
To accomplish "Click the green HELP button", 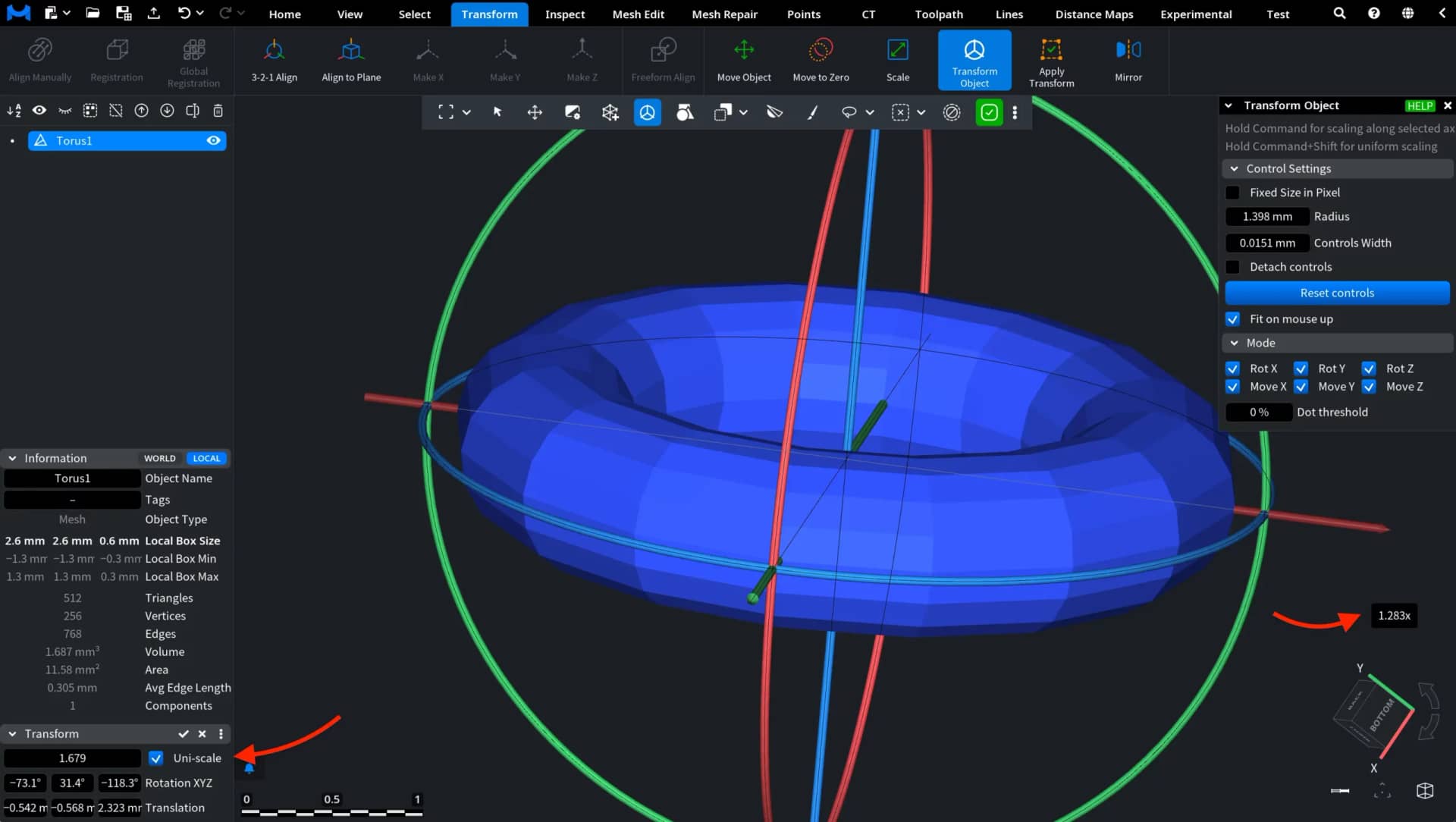I will click(1420, 105).
